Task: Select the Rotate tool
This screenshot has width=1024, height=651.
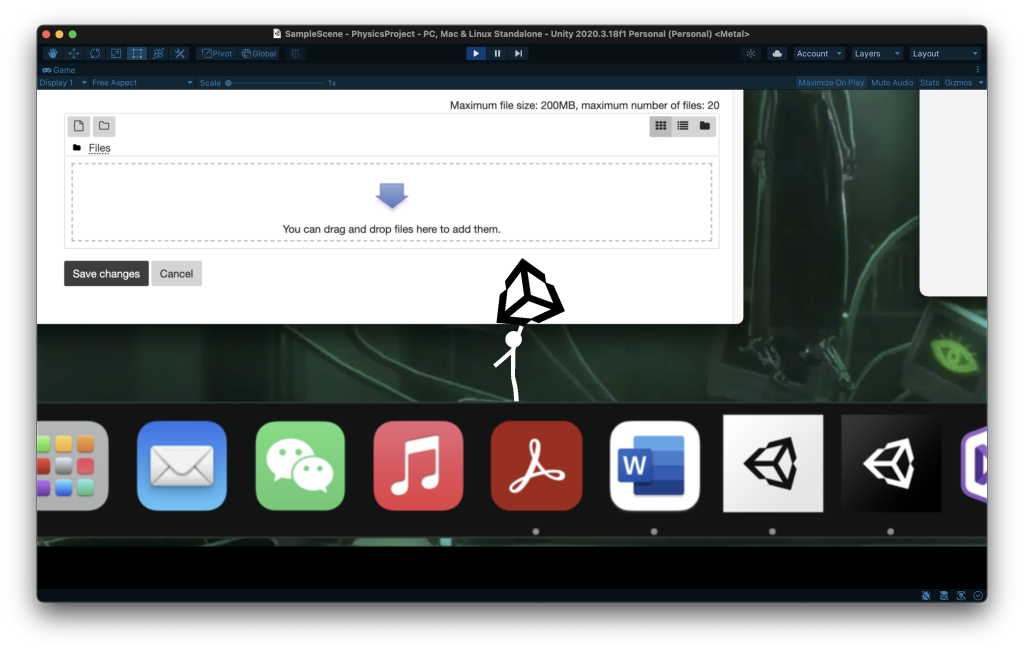Action: tap(95, 54)
